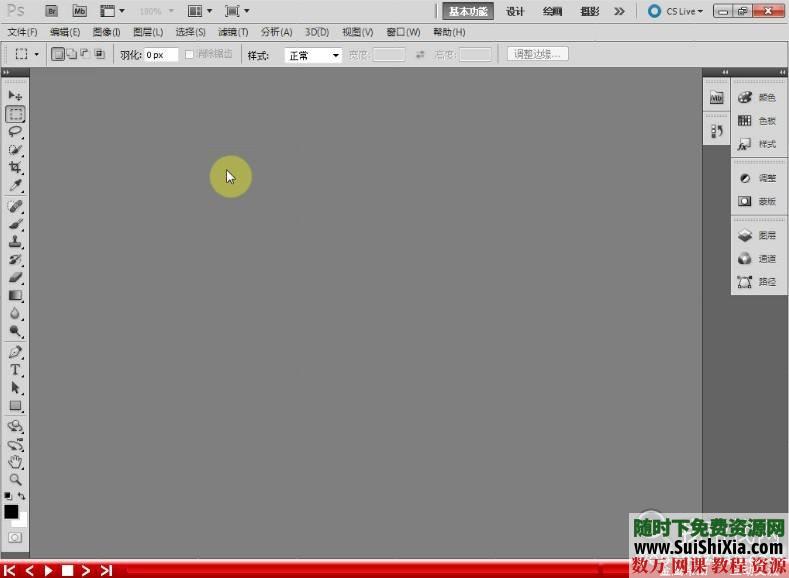The width and height of the screenshot is (789, 578).
Task: Expand the toolbox via its top arrows
Action: (x=6, y=72)
